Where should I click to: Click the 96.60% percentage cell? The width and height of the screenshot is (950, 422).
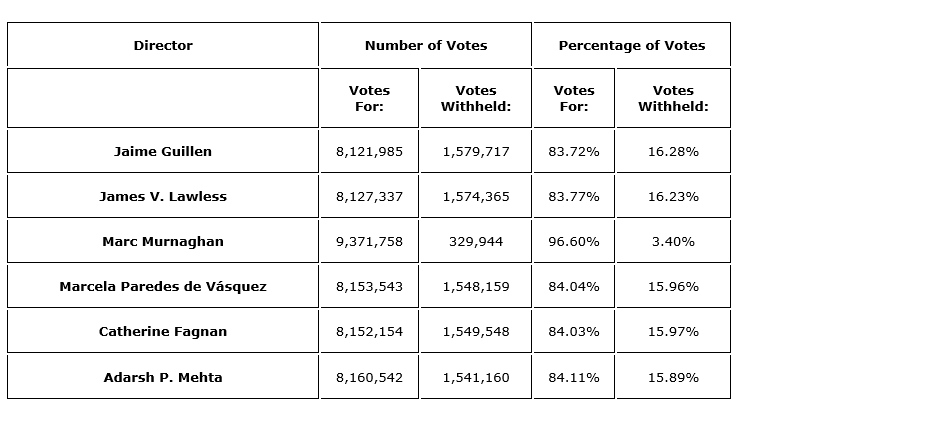pyautogui.click(x=574, y=241)
